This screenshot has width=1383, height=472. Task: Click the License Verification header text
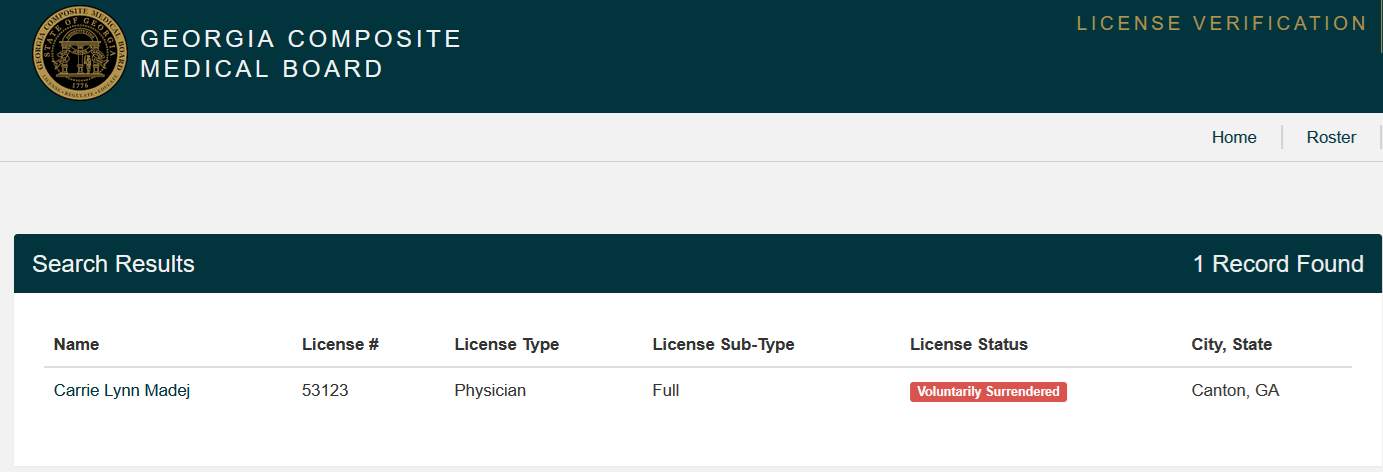pyautogui.click(x=1221, y=23)
